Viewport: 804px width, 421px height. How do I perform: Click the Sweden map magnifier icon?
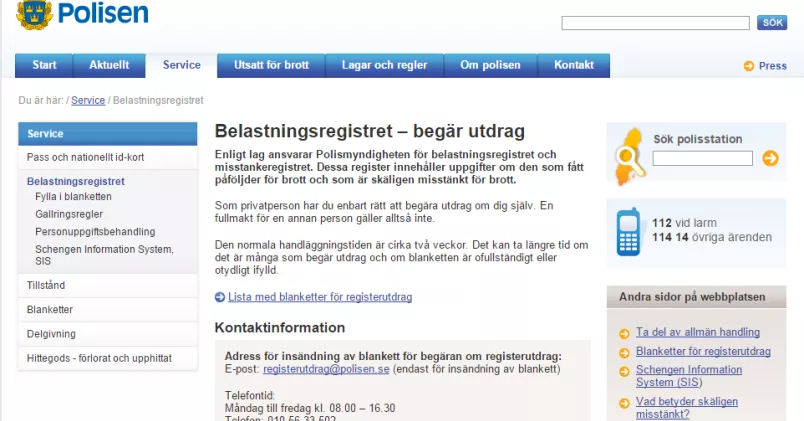pos(629,156)
